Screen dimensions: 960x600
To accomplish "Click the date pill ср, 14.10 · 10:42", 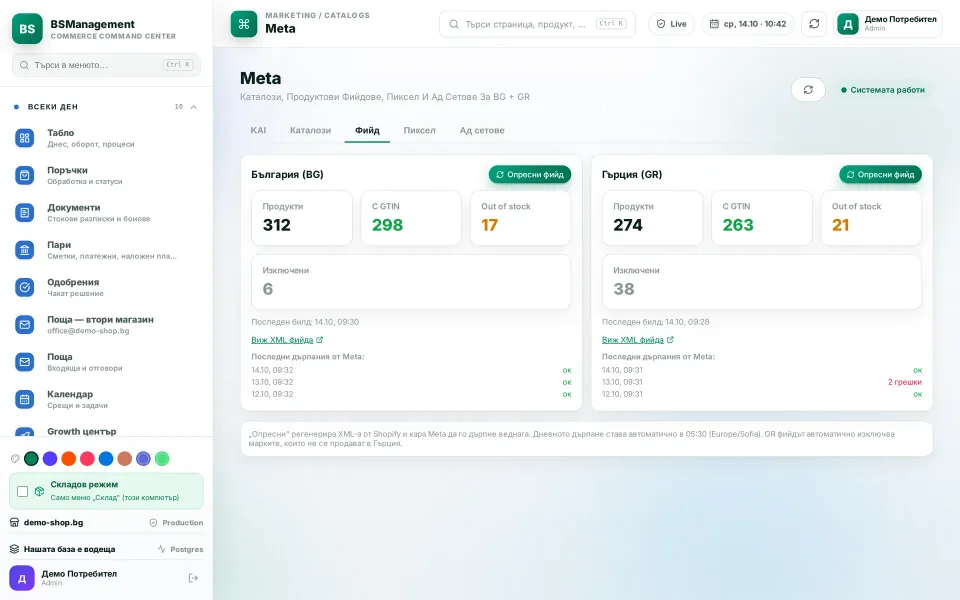I will pyautogui.click(x=748, y=24).
